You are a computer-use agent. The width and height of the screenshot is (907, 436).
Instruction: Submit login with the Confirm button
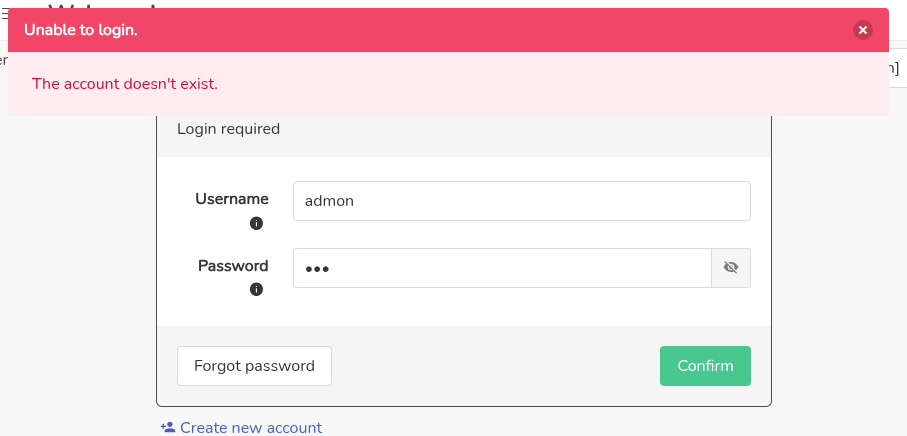click(x=705, y=366)
